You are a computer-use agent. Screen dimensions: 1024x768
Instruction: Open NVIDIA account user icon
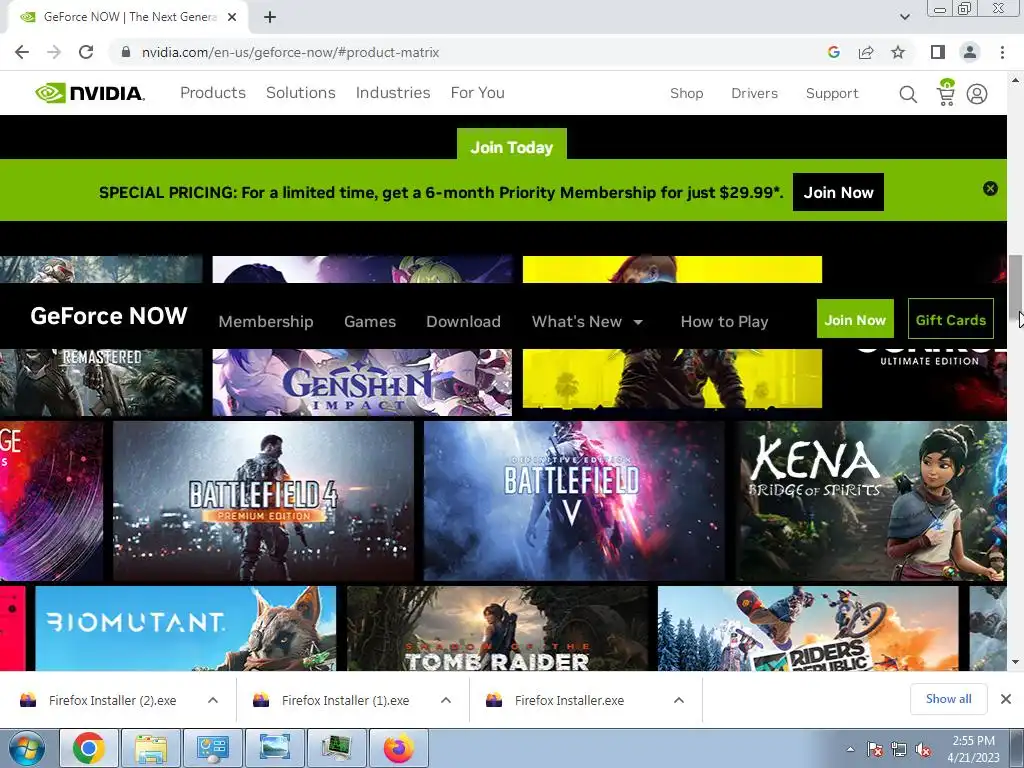[x=977, y=94]
